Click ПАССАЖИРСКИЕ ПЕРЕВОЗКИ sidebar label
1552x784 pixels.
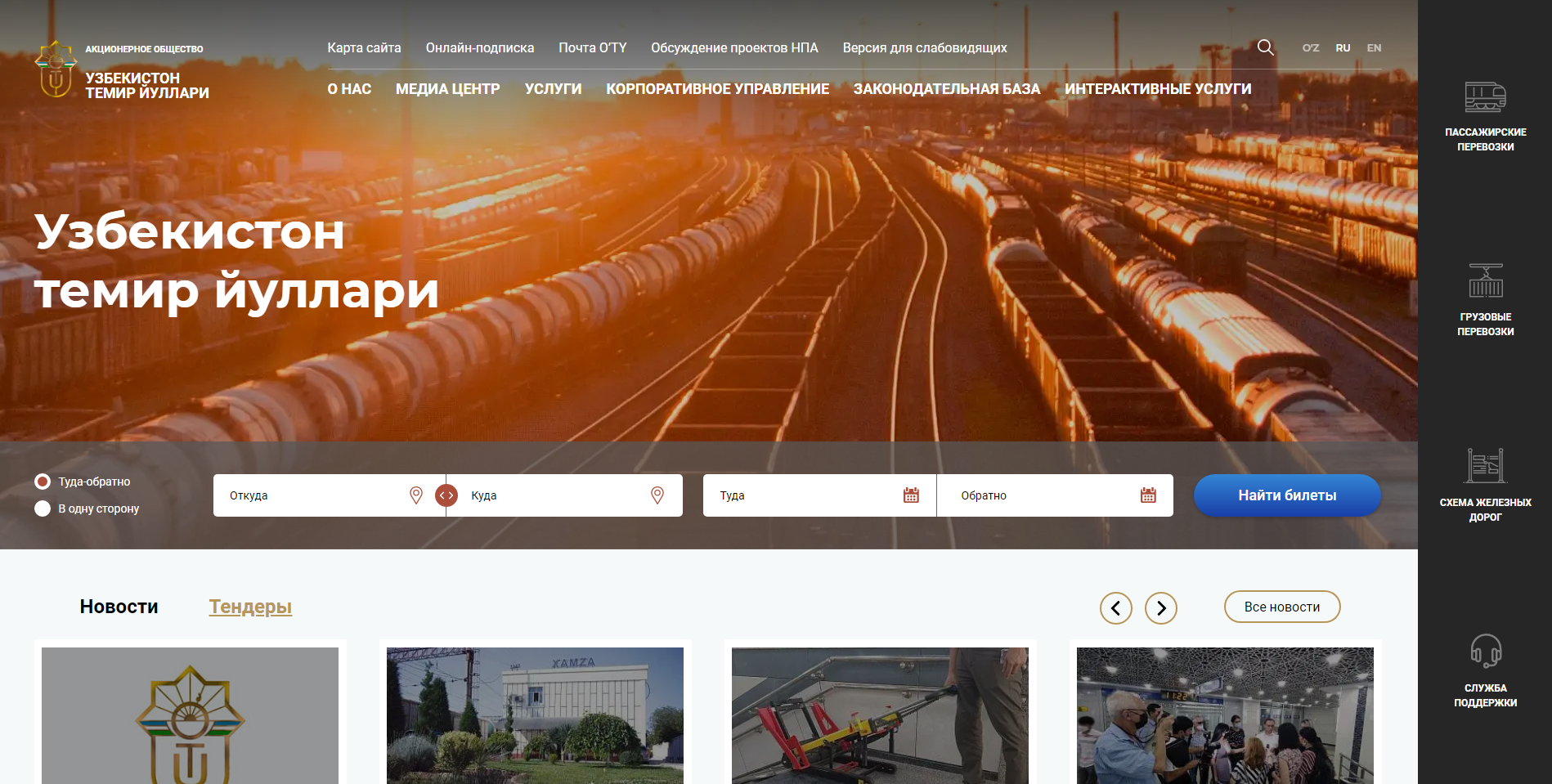click(x=1486, y=139)
